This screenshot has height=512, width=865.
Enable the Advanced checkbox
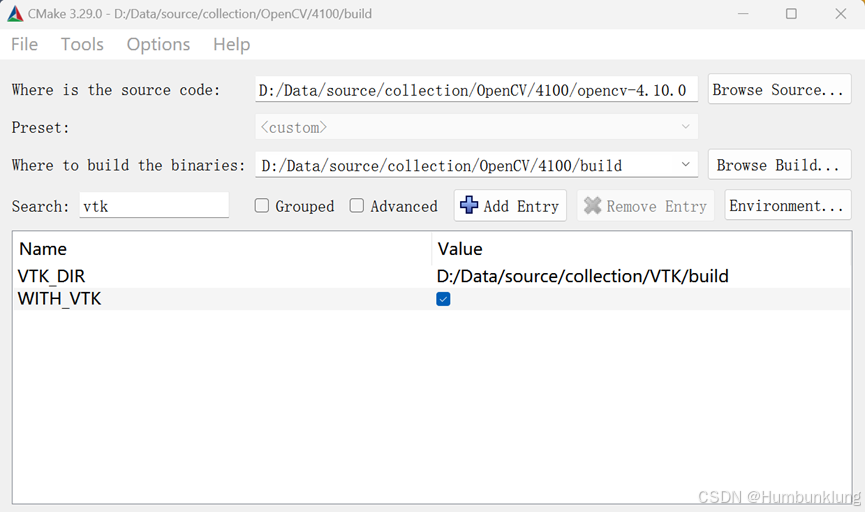point(357,206)
